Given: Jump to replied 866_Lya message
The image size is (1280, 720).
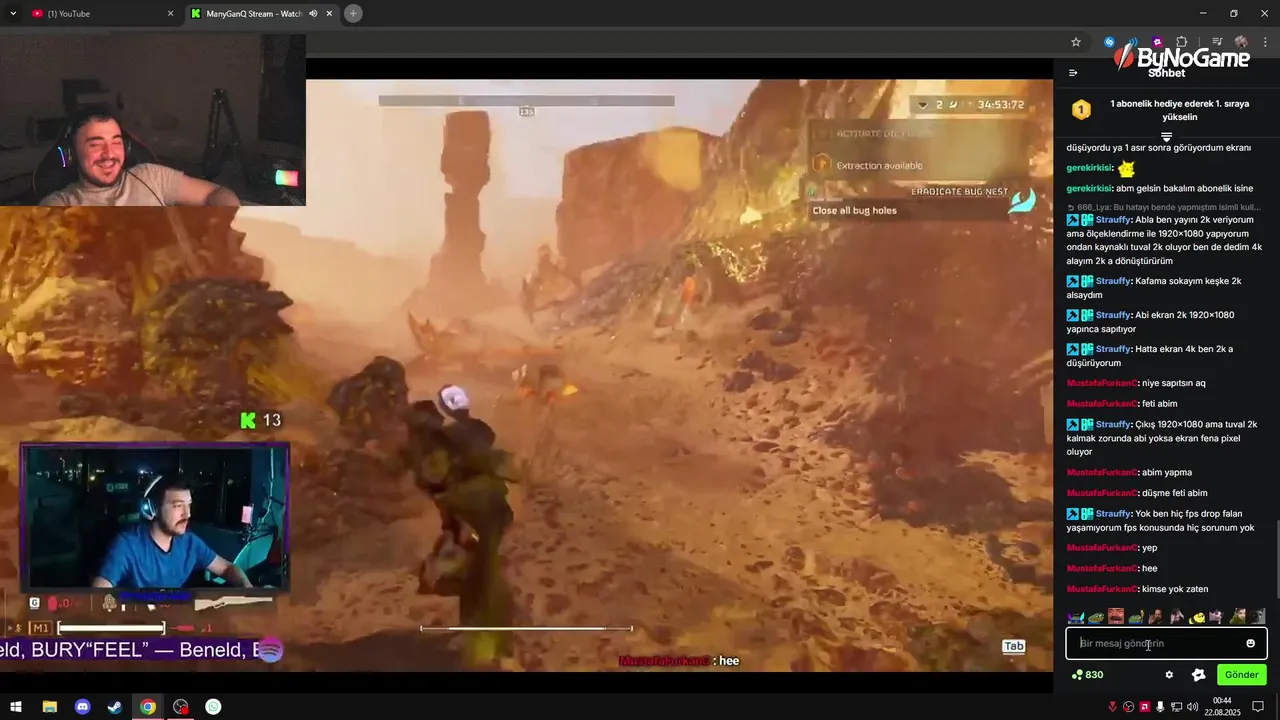Looking at the screenshot, I should pyautogui.click(x=1163, y=207).
